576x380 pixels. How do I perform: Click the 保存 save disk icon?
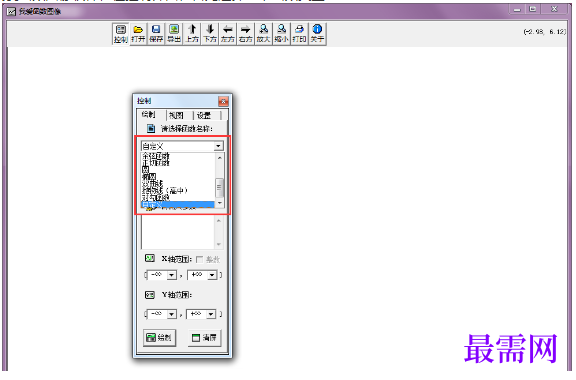click(x=156, y=33)
